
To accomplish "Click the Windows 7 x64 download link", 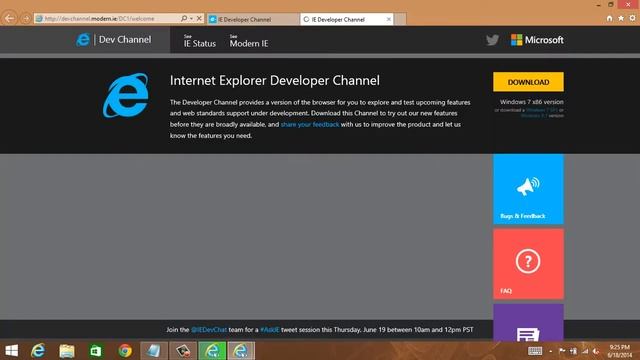I will pos(542,110).
